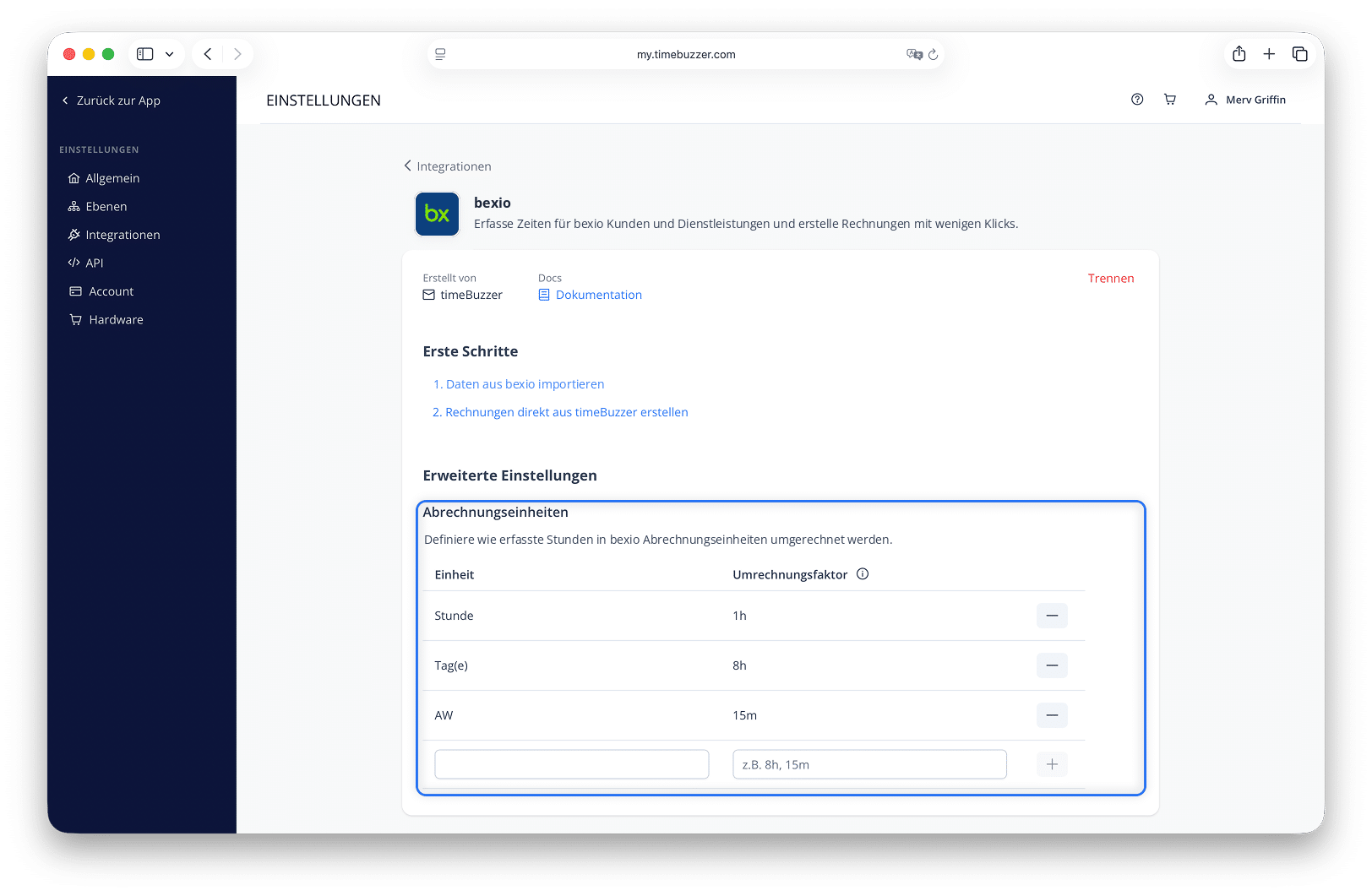Click the red Trennen link
The height and width of the screenshot is (896, 1372).
coord(1111,279)
